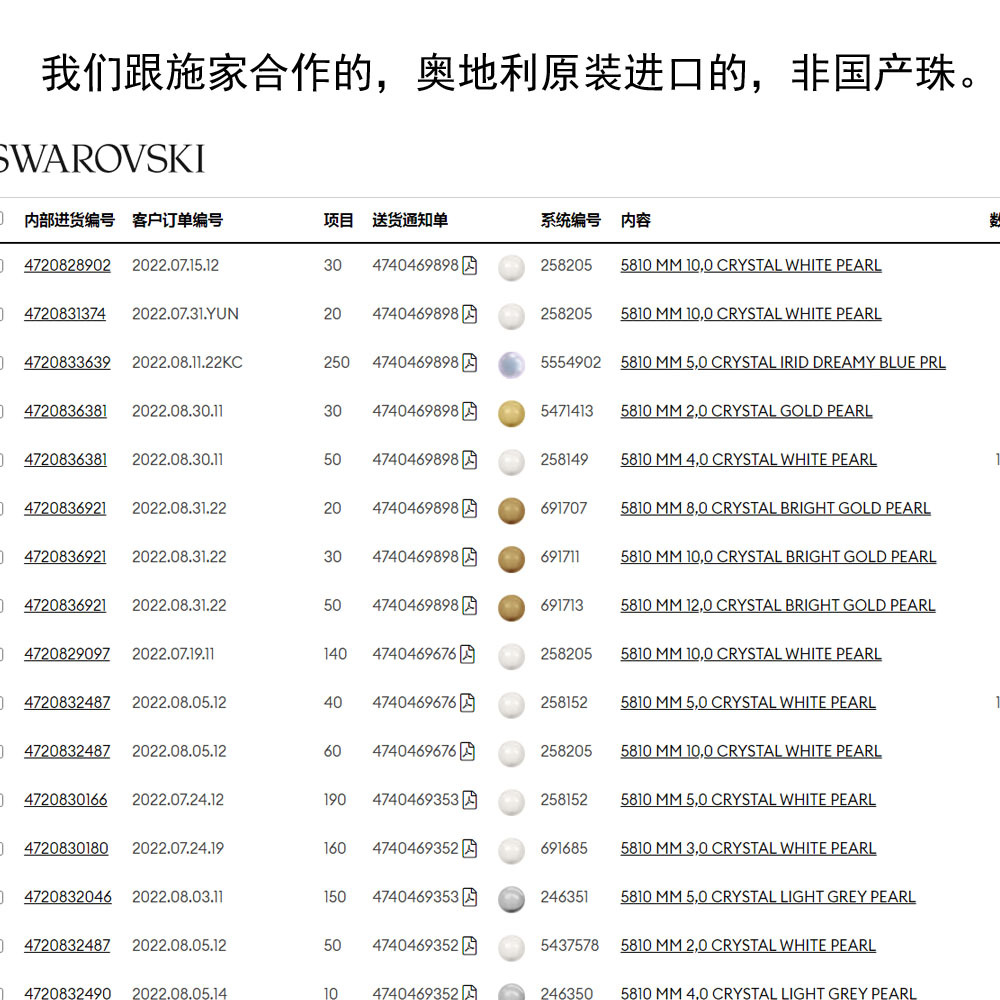Open internal delivery number 4720832490
This screenshot has height=1000, width=1000.
pyautogui.click(x=68, y=992)
